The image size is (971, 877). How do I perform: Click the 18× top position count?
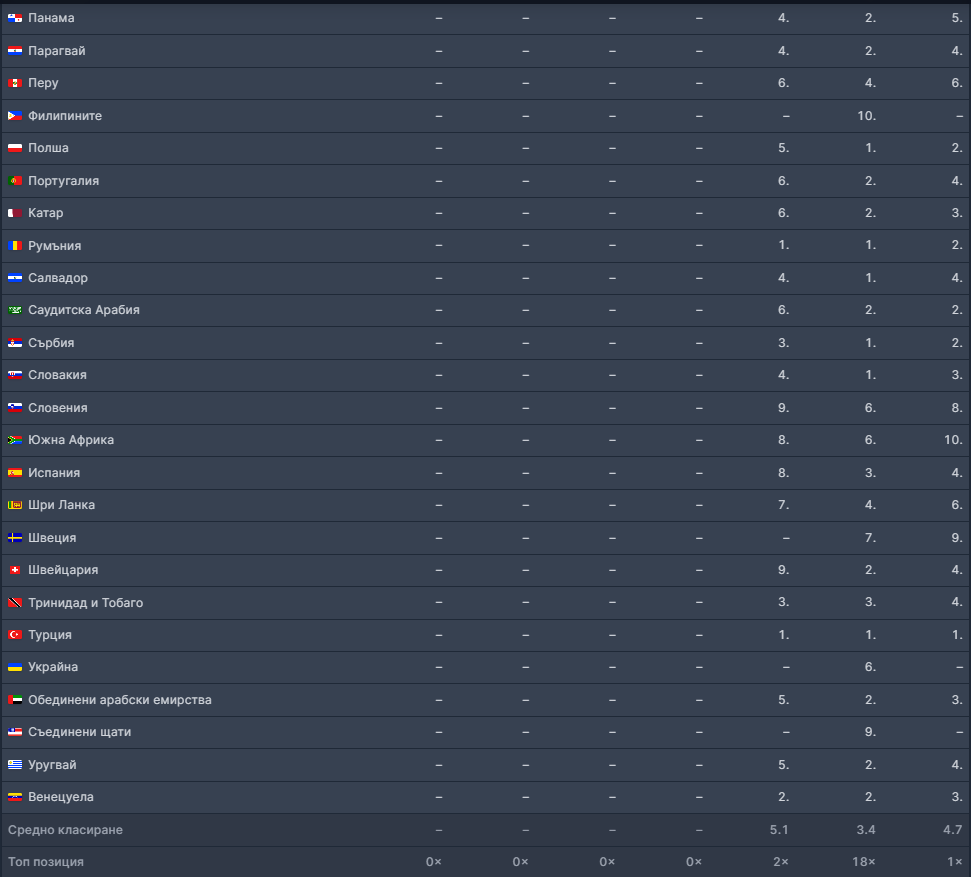tap(865, 862)
